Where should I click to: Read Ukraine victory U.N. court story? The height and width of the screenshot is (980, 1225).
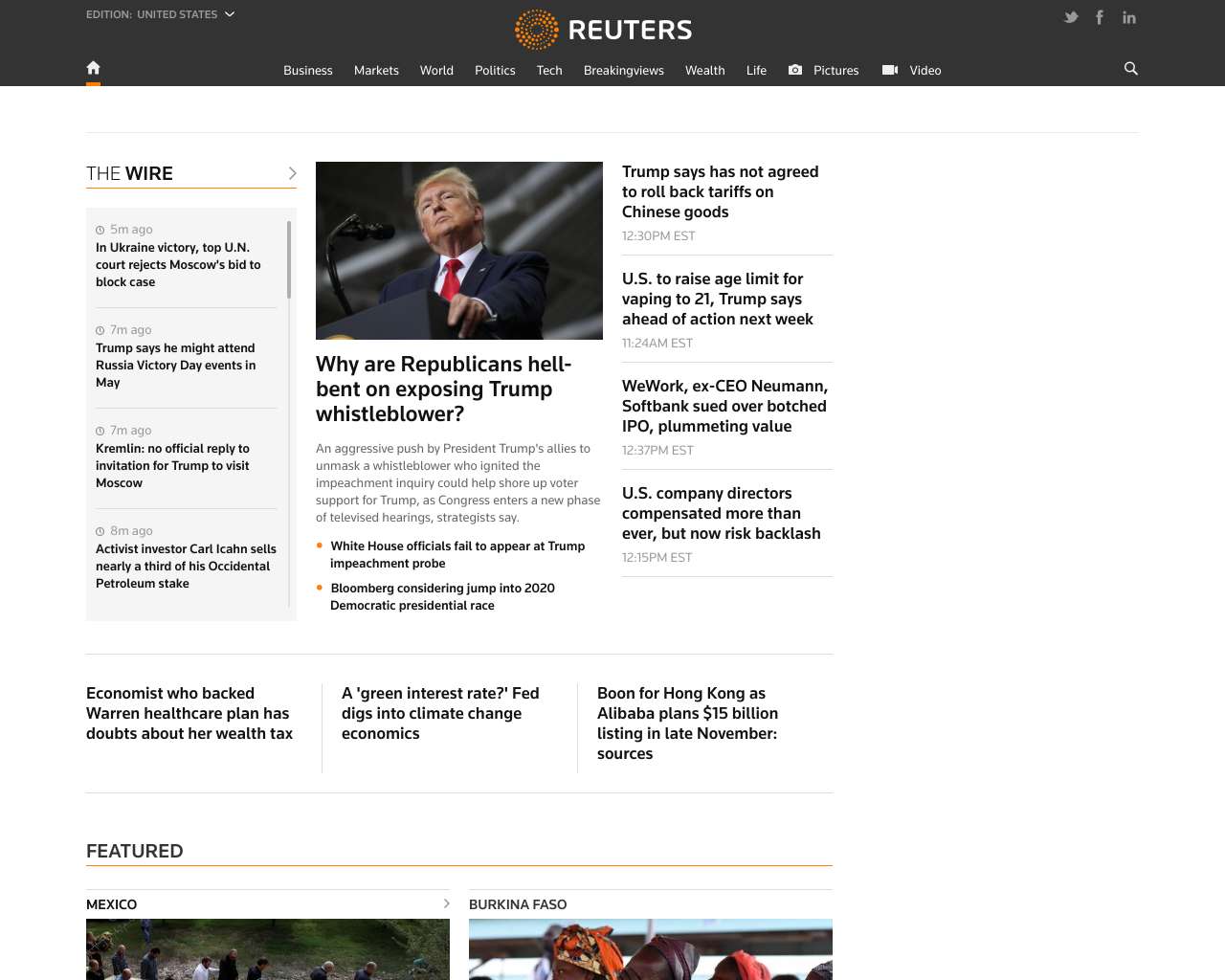coord(178,265)
